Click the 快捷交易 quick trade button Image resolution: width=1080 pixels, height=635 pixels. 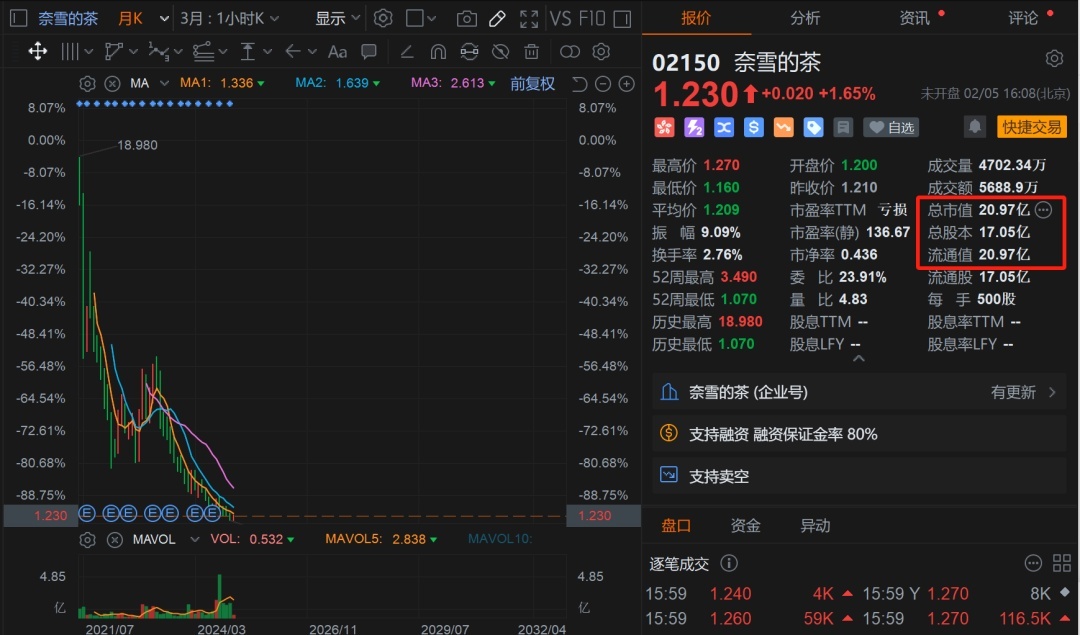(x=1032, y=127)
